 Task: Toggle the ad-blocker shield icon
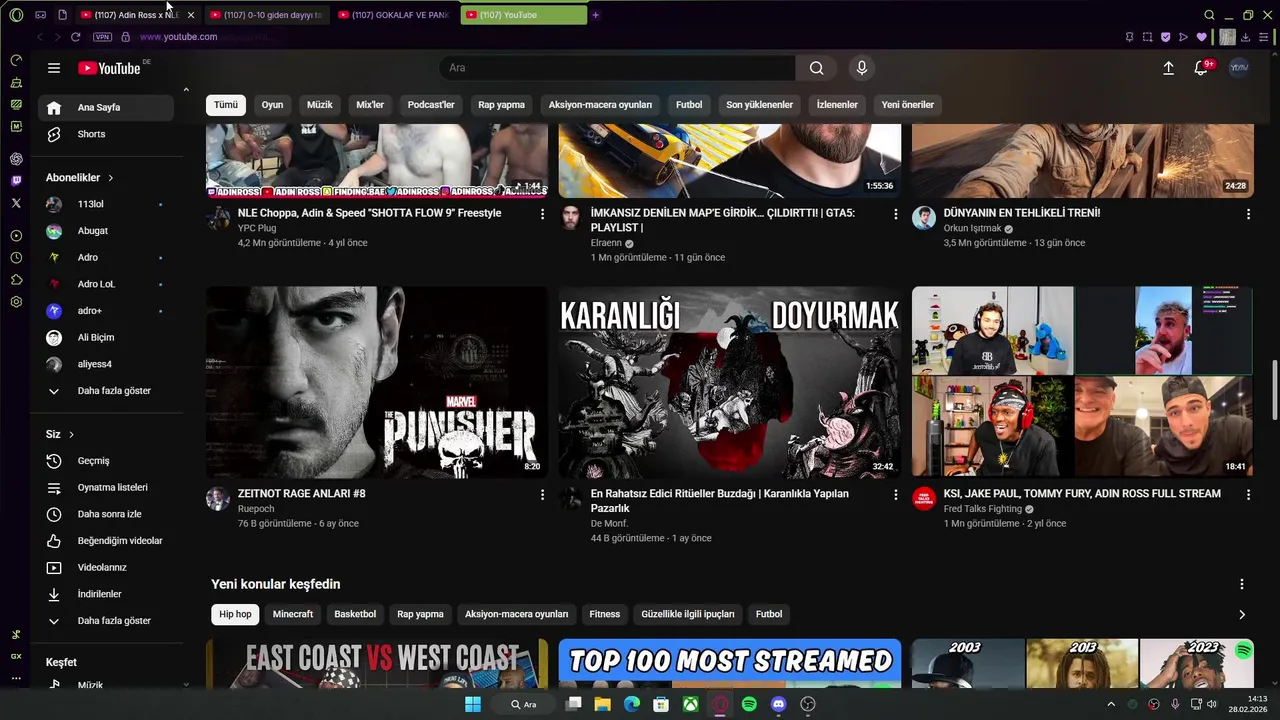[x=1165, y=37]
